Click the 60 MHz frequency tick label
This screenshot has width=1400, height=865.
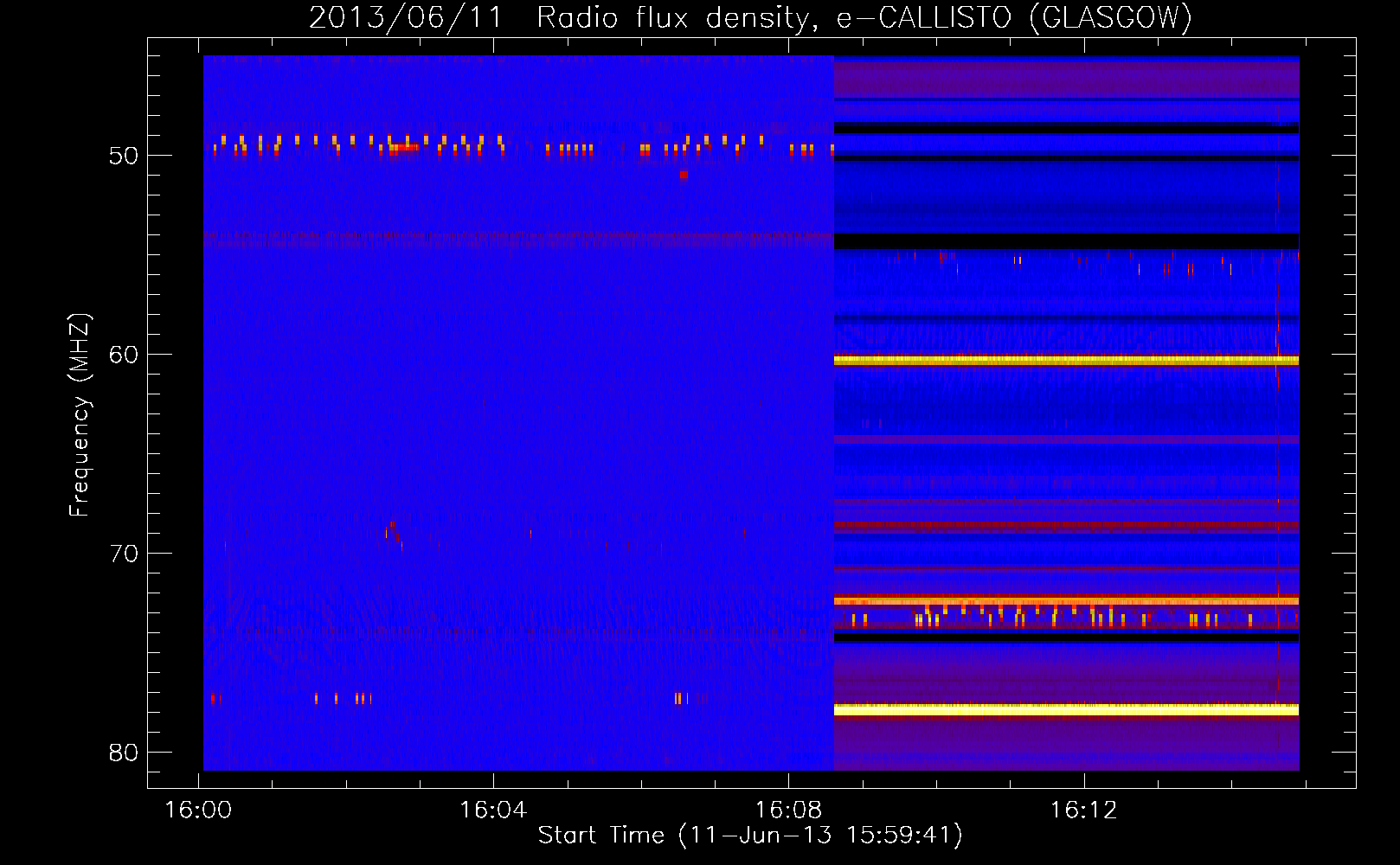tap(124, 356)
